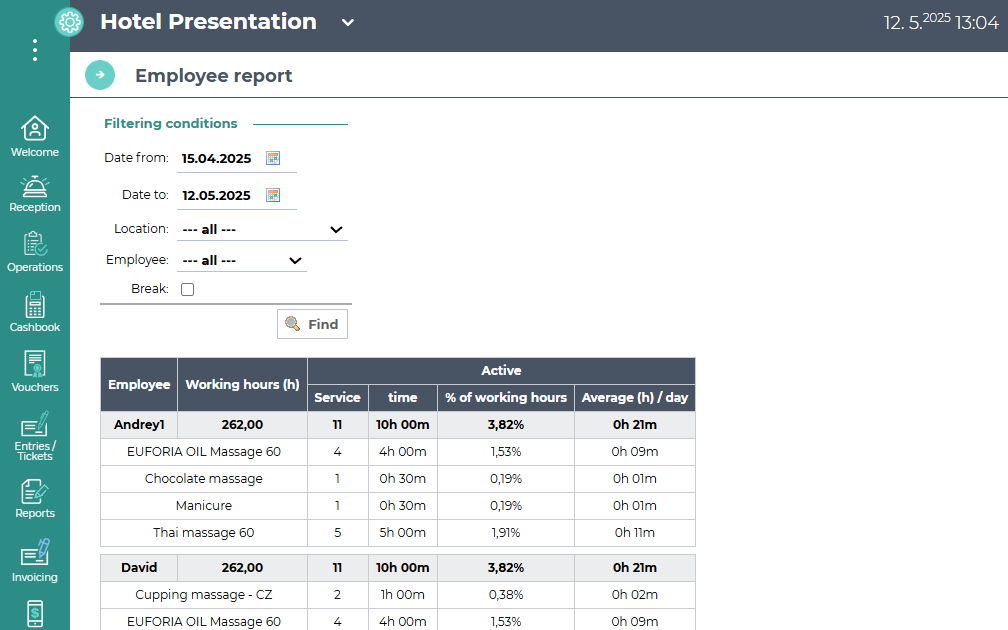Go to Reception module
The width and height of the screenshot is (1008, 630).
click(x=35, y=194)
